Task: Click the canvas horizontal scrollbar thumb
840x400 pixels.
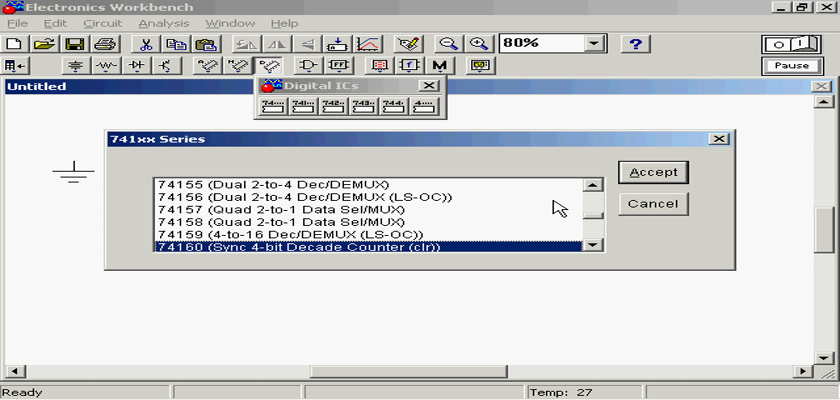Action: pos(409,371)
